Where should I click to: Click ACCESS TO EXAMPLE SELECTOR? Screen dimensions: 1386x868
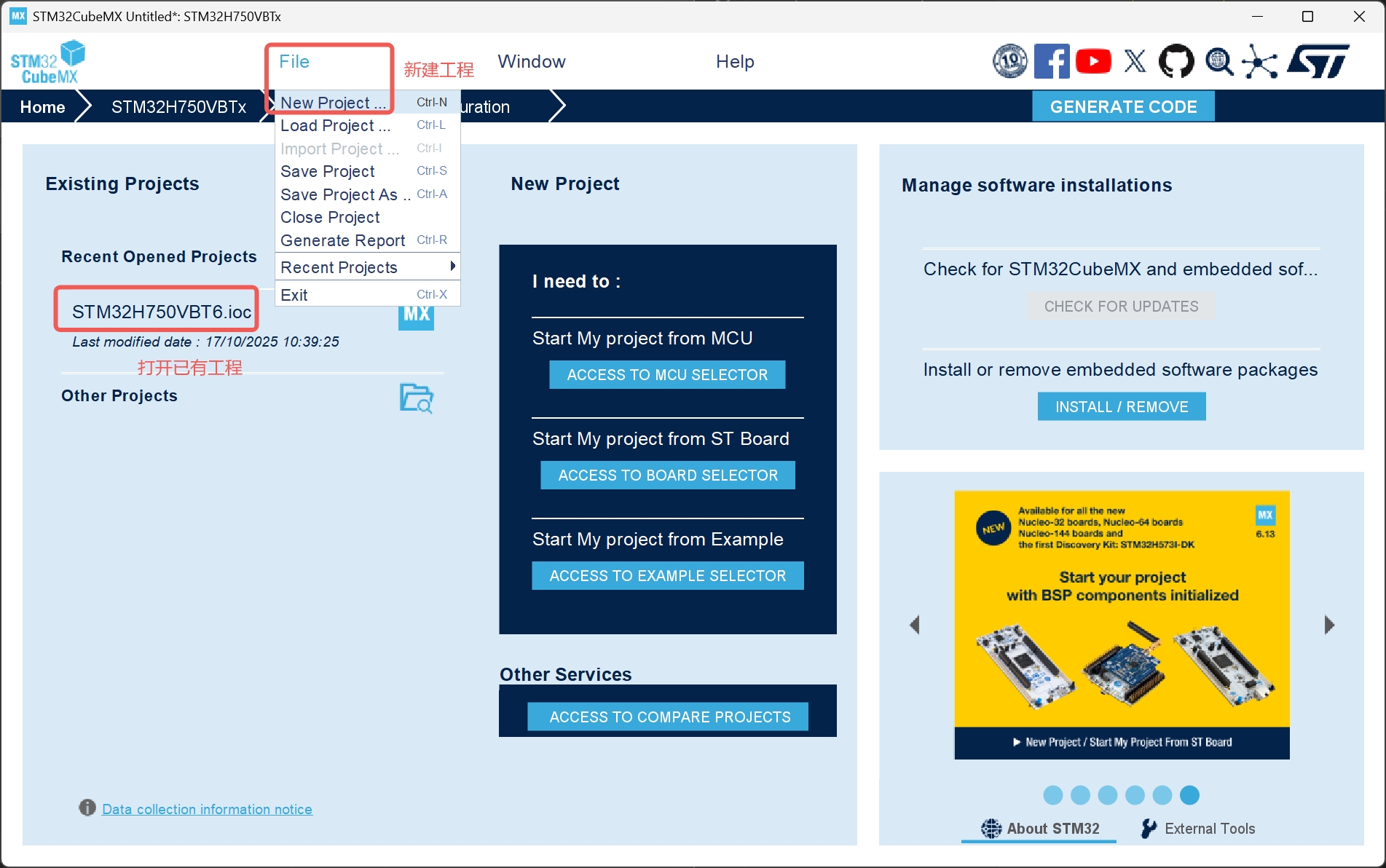[667, 575]
